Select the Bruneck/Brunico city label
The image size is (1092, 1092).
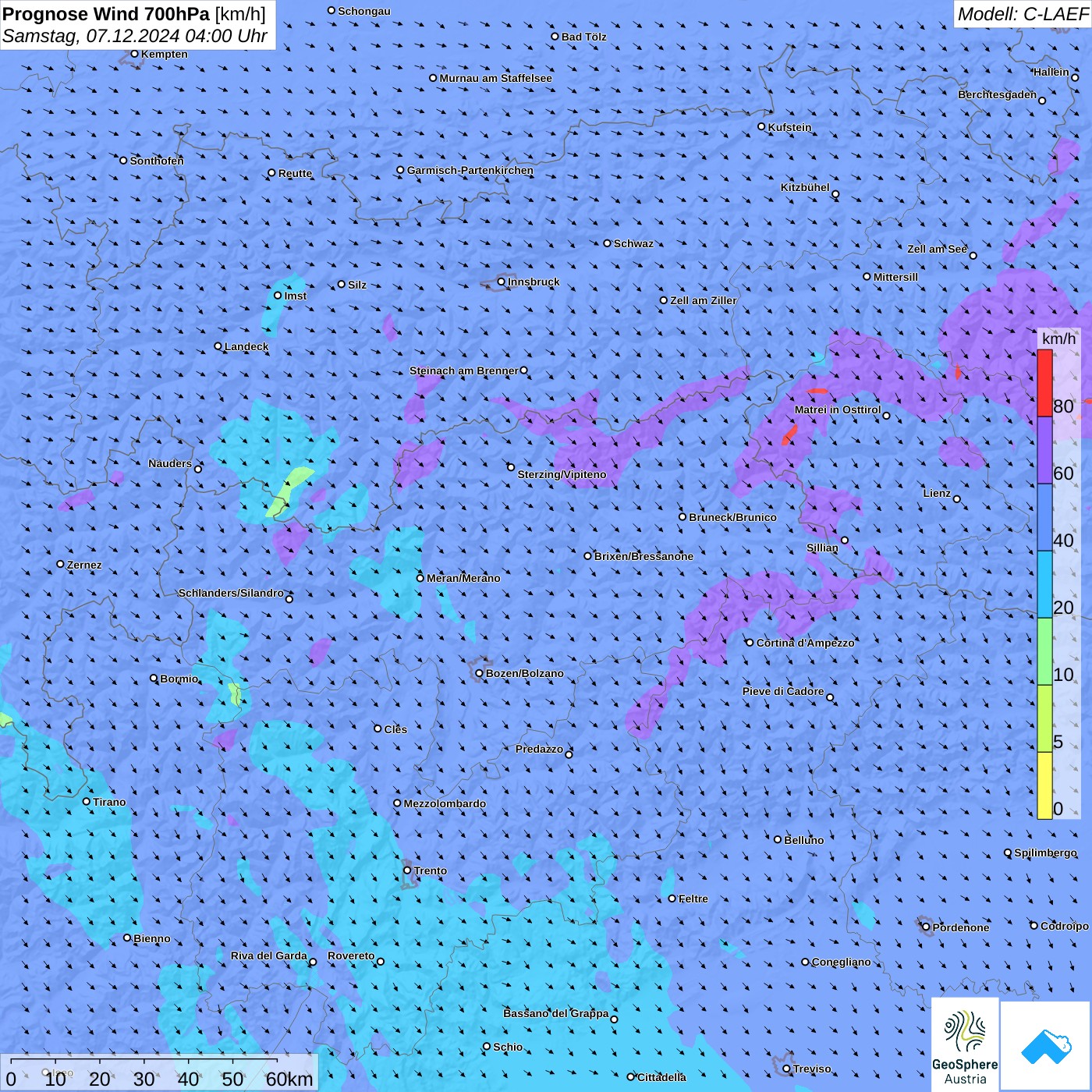tap(732, 517)
